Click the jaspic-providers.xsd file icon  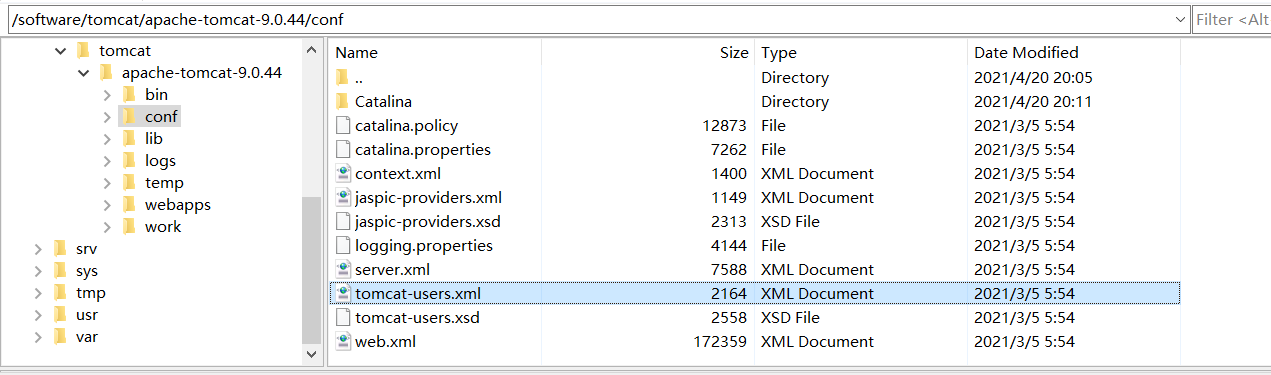(343, 222)
